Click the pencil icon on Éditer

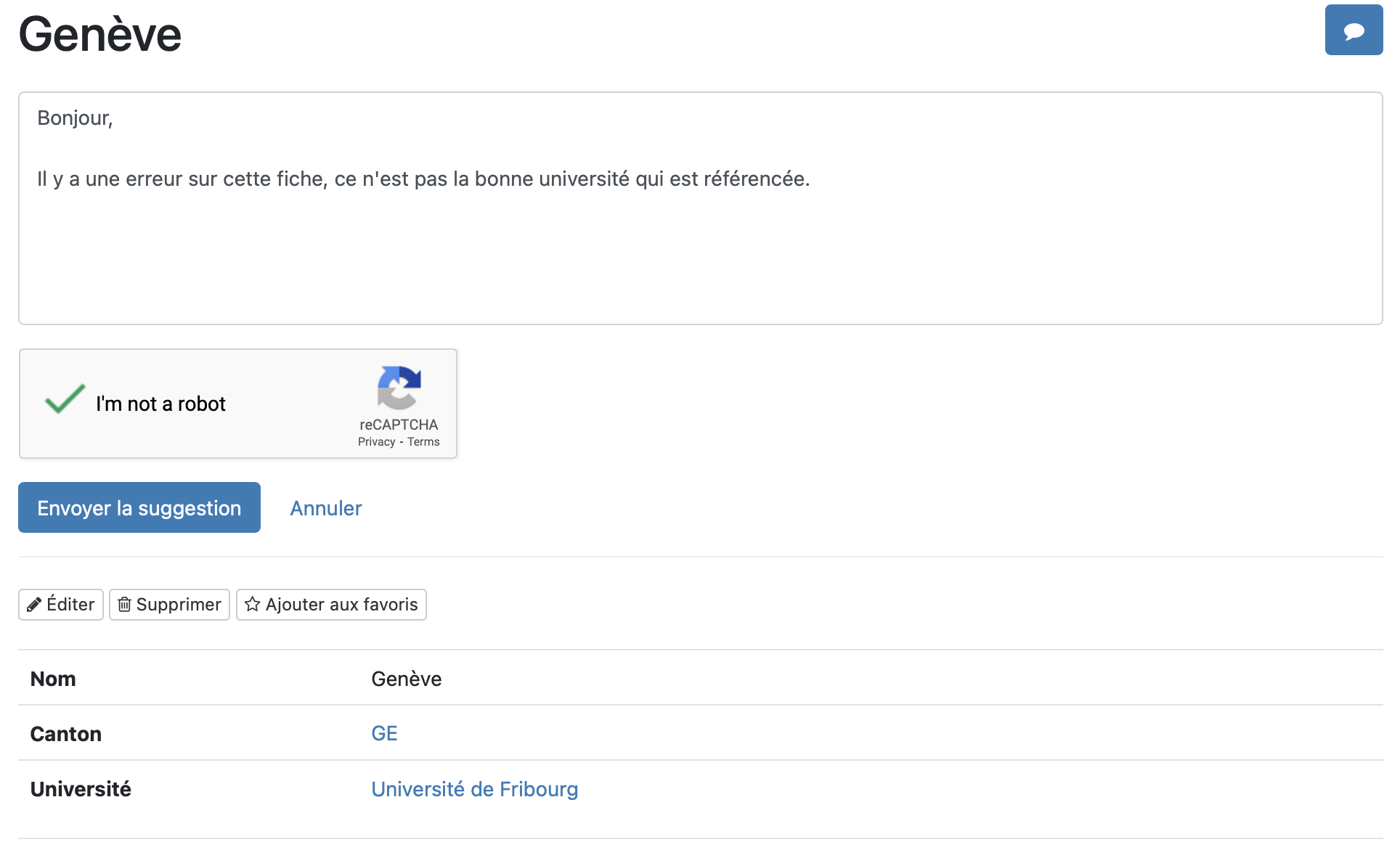click(34, 605)
